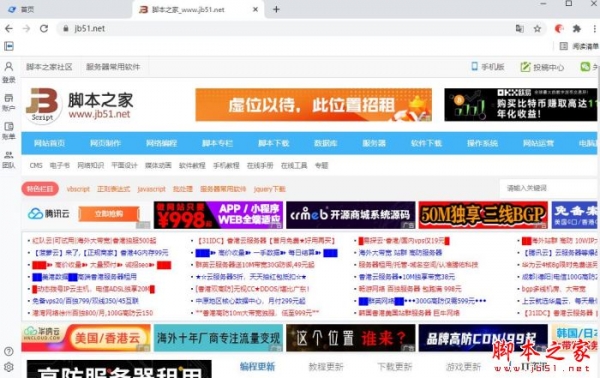
Task: Select the 教程更新 tab
Action: (326, 367)
